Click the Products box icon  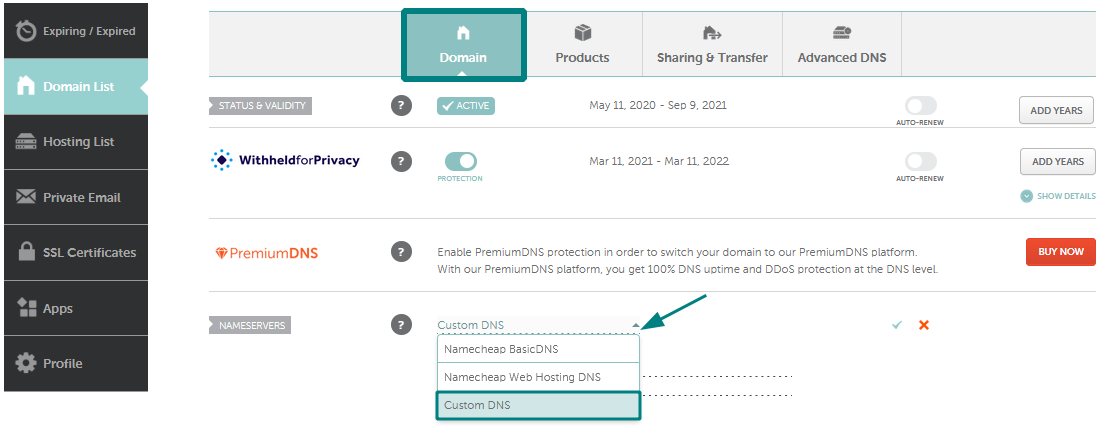pyautogui.click(x=582, y=33)
